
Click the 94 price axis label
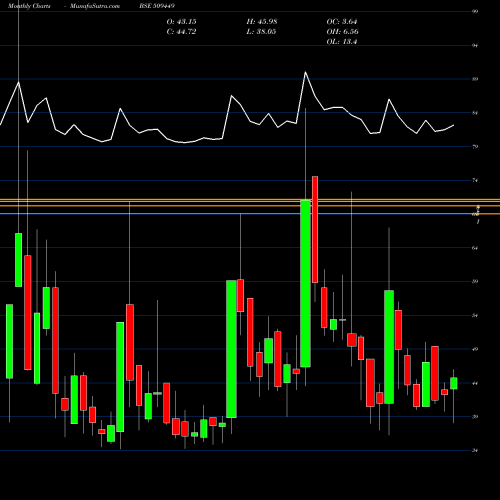(475, 45)
